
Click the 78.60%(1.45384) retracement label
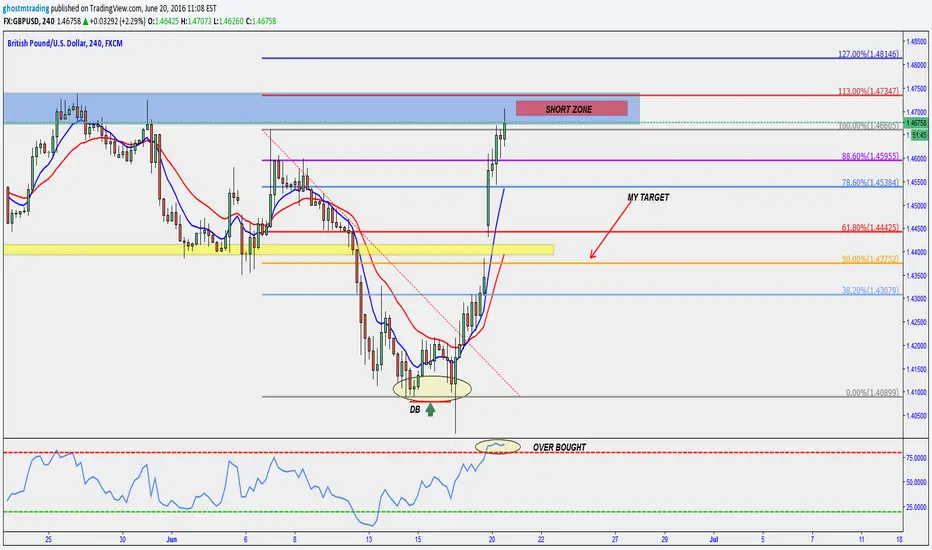(870, 183)
